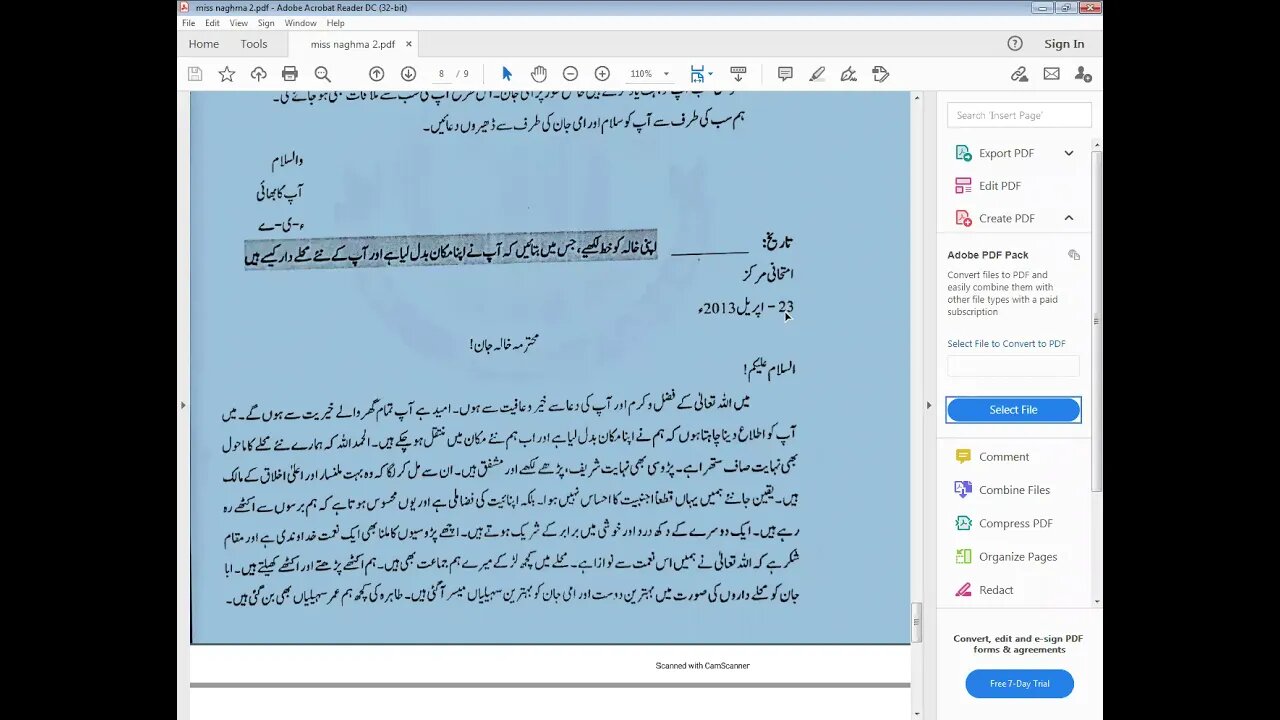Viewport: 1280px width, 720px height.
Task: Open the Comment tool
Action: pos(1004,457)
